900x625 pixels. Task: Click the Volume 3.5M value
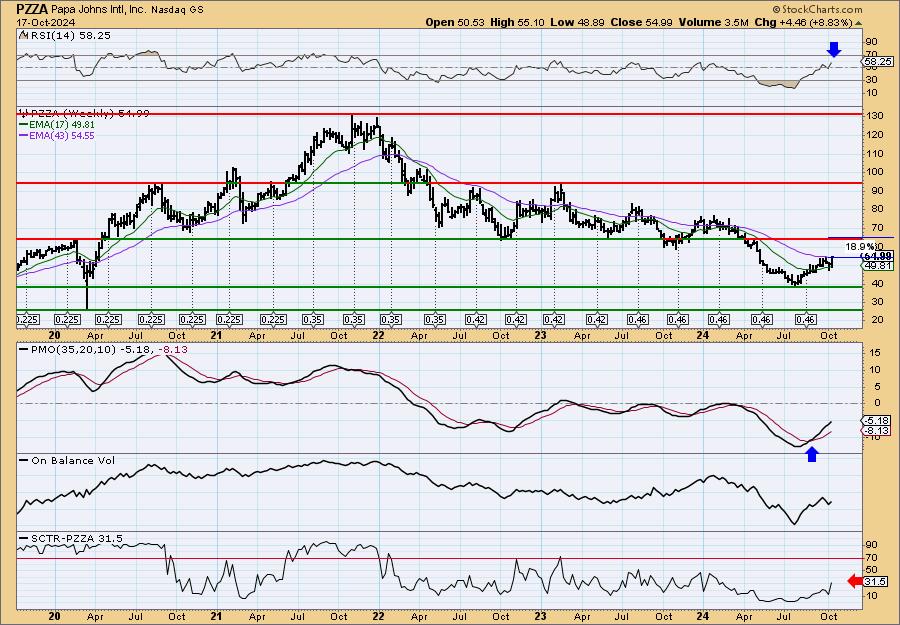click(713, 22)
